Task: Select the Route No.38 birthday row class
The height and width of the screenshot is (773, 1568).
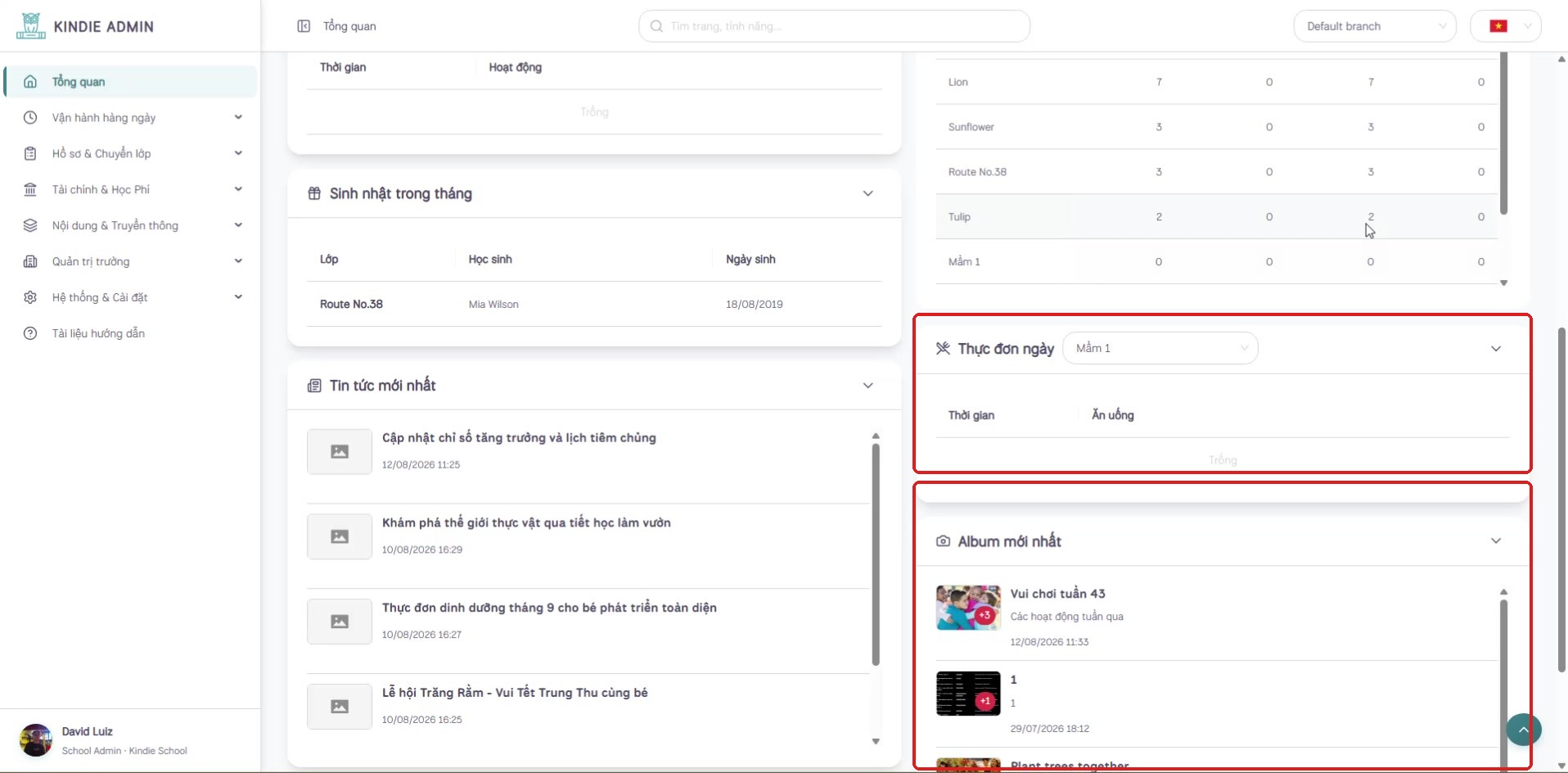Action: 351,305
